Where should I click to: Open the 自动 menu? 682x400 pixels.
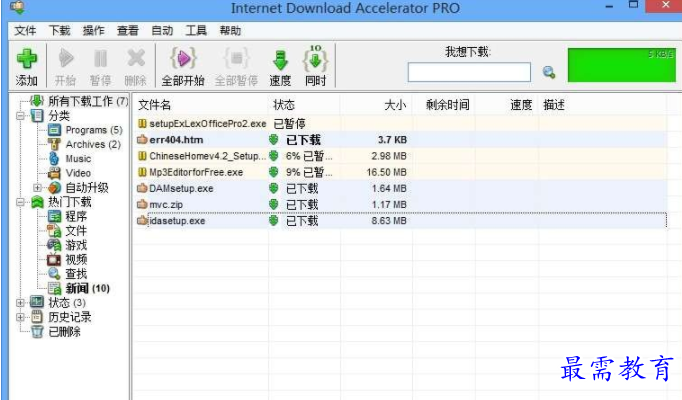(x=162, y=30)
